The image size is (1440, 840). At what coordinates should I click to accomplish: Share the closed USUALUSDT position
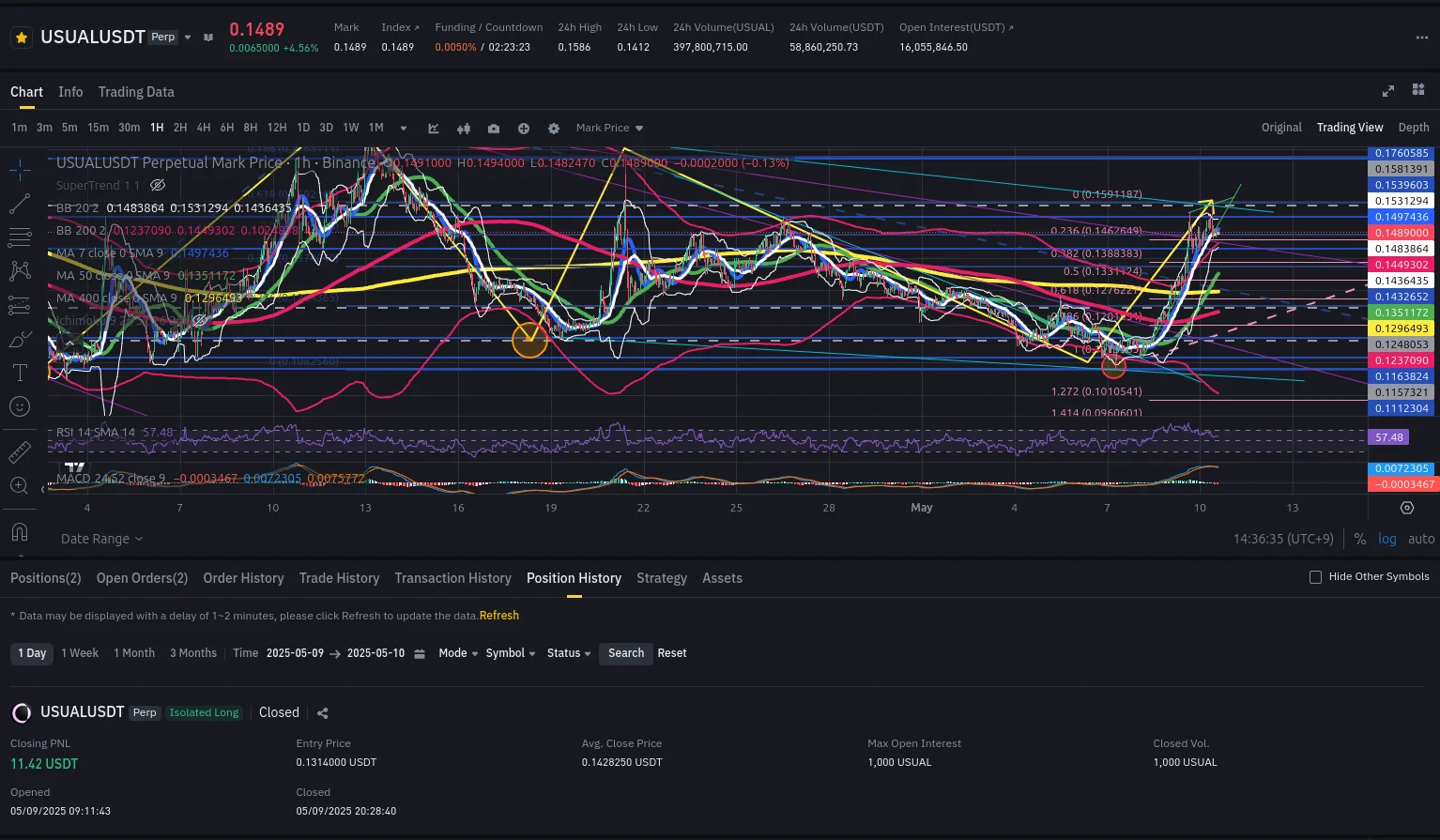pos(323,713)
